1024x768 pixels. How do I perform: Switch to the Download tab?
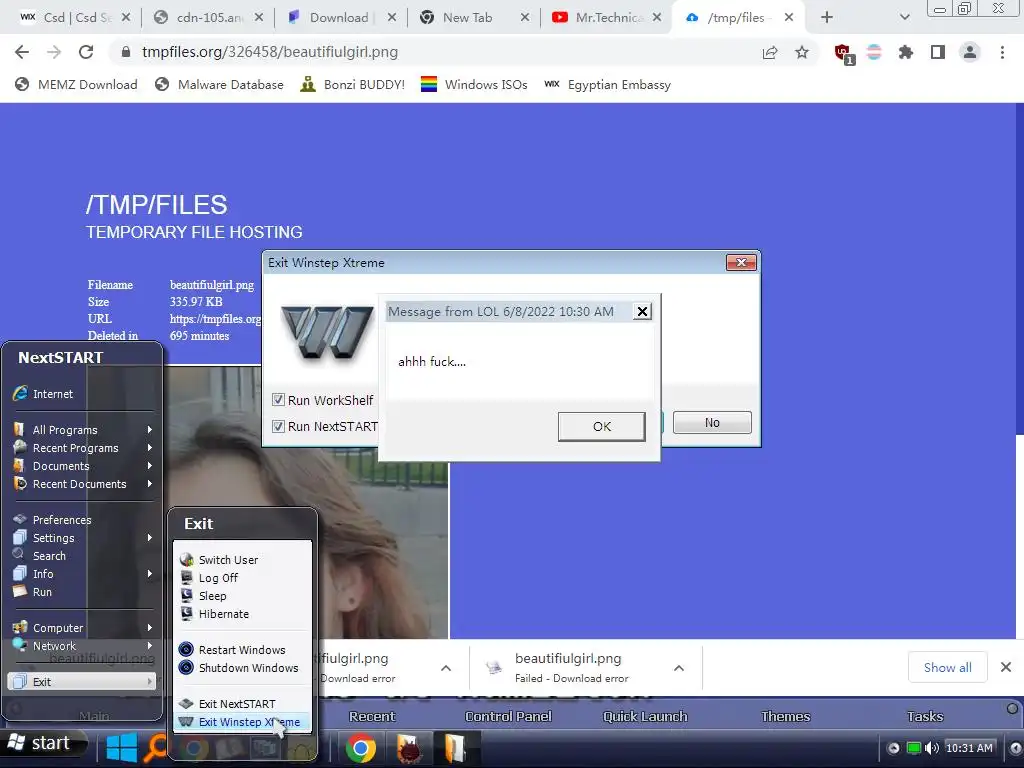(x=340, y=18)
